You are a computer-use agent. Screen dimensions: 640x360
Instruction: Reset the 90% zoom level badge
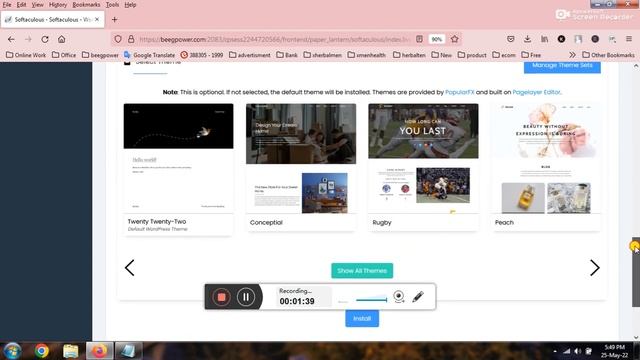(437, 39)
